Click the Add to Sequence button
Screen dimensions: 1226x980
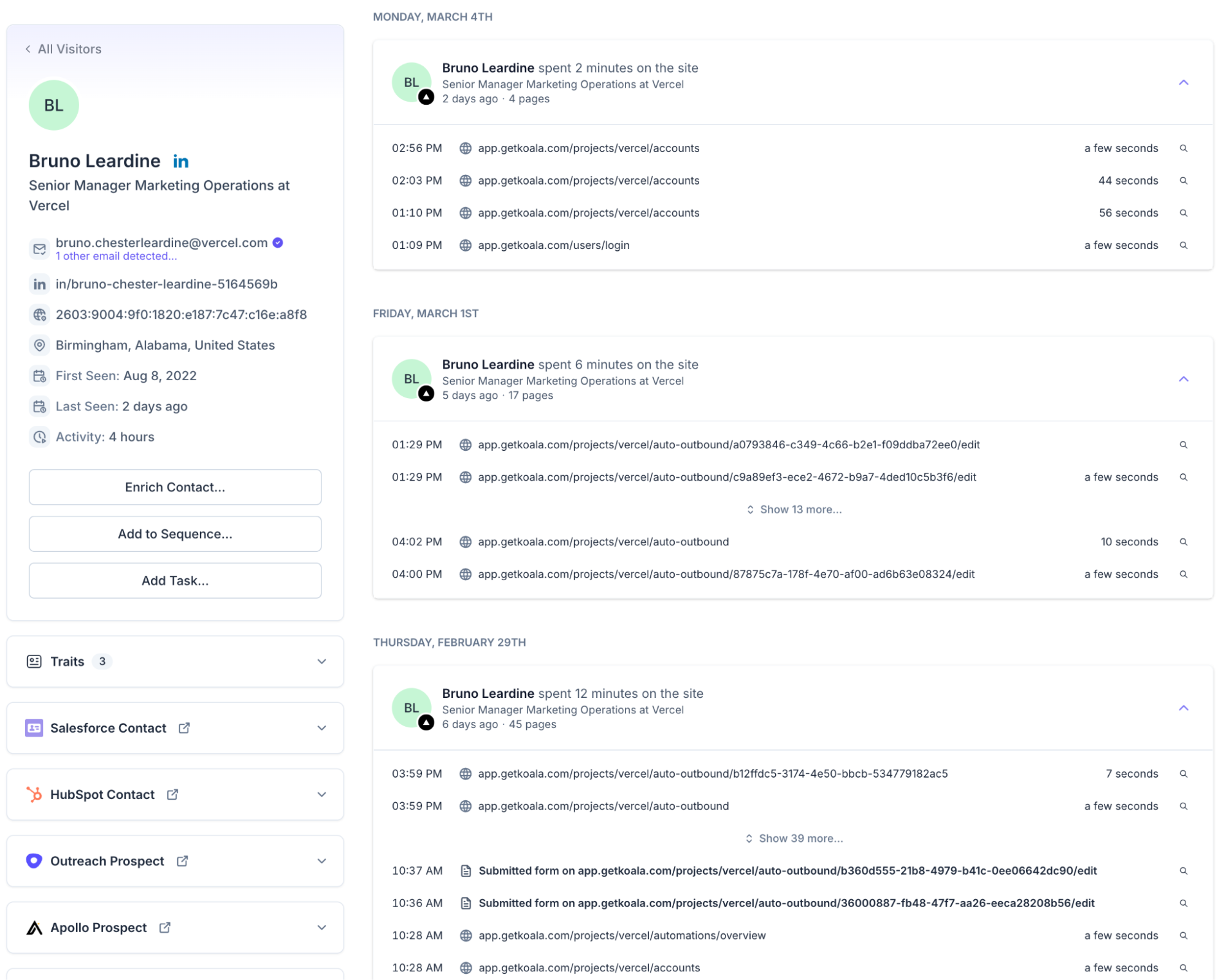click(175, 534)
